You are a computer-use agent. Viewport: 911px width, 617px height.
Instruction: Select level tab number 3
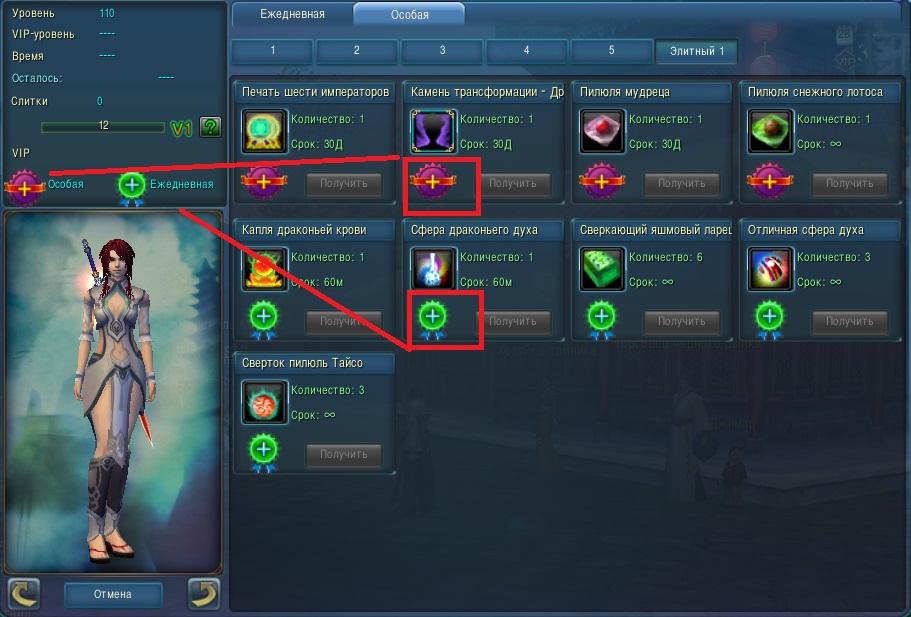(x=442, y=51)
